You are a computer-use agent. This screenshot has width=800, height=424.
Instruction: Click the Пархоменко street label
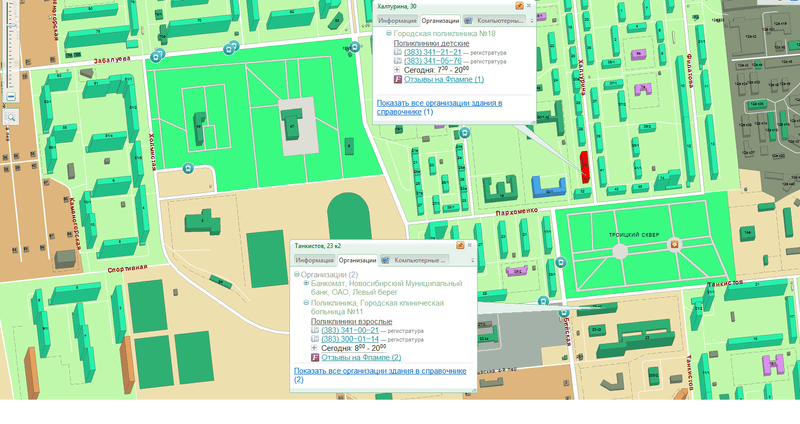(x=517, y=212)
